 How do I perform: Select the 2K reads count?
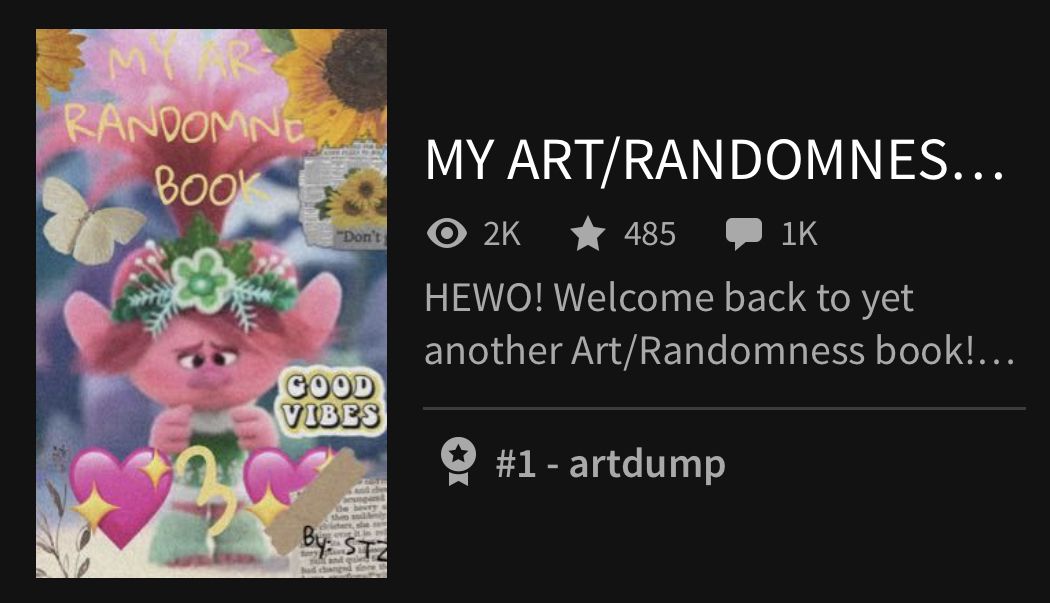tap(502, 234)
